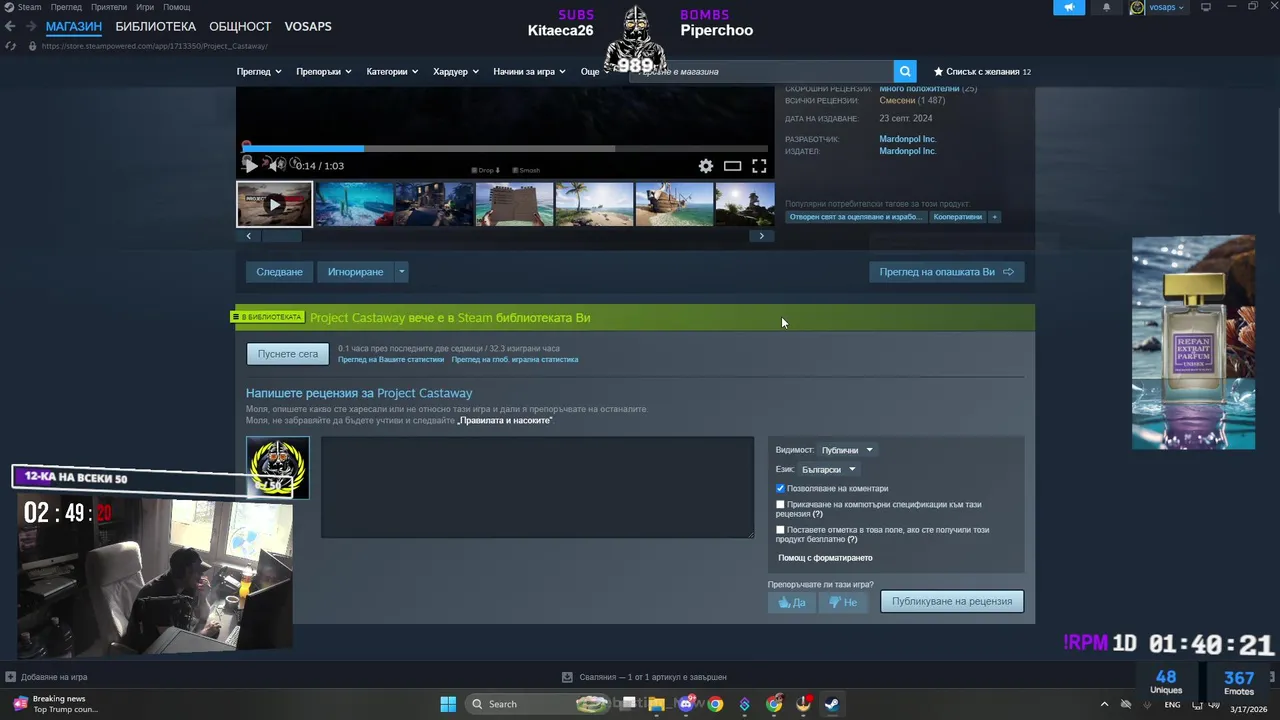Open the Правилата и насоките link
1280x720 pixels.
click(x=505, y=420)
